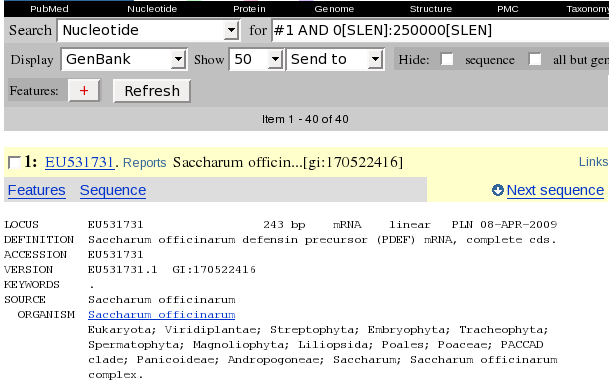The height and width of the screenshot is (385, 609).
Task: Expand the Display GenBank format dropdown
Action: pos(124,59)
